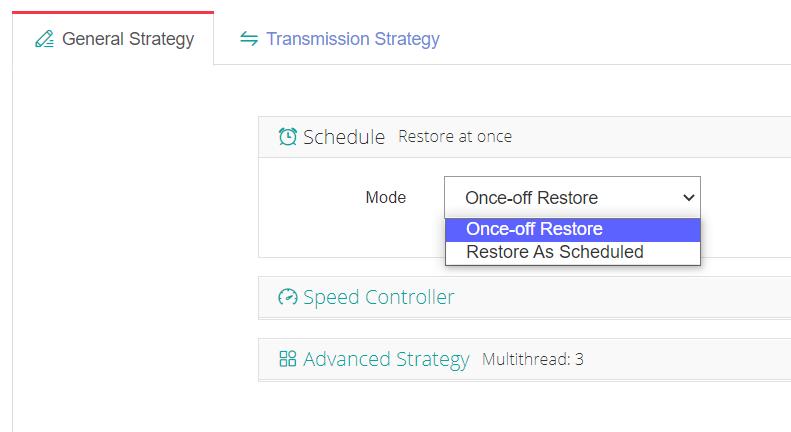Click the chevron arrow of Mode dropdown

(689, 198)
